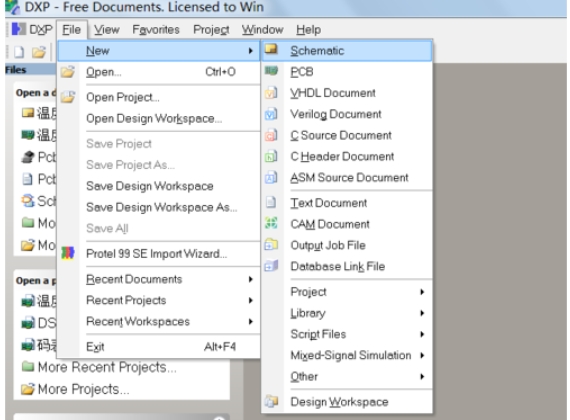Viewport: 570px width, 420px height.
Task: Click the Open folder icon in the File menu
Action: coord(68,72)
